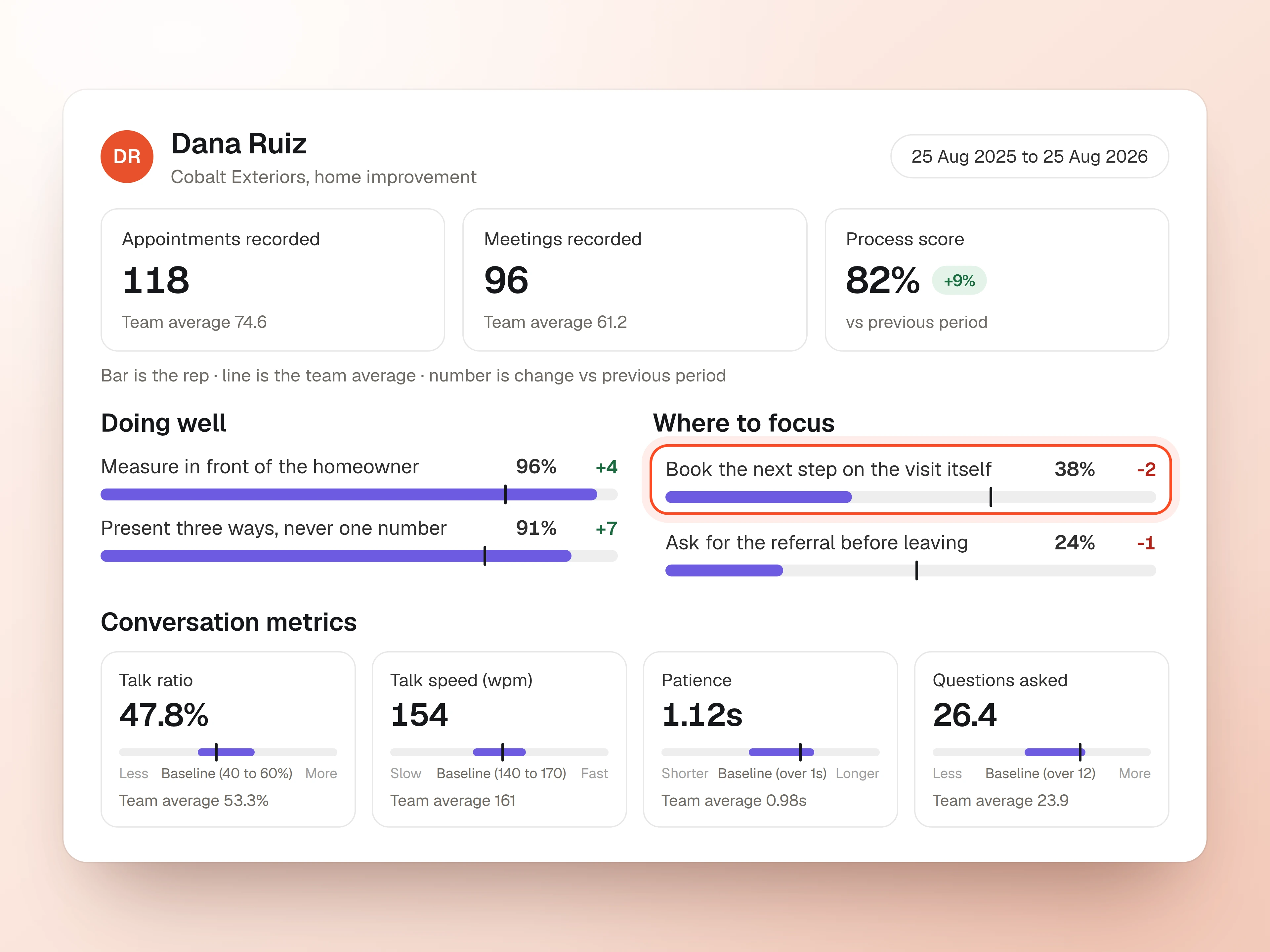Viewport: 1270px width, 952px height.
Task: Select 'Book the next step on the visit itself'
Action: coord(828,469)
